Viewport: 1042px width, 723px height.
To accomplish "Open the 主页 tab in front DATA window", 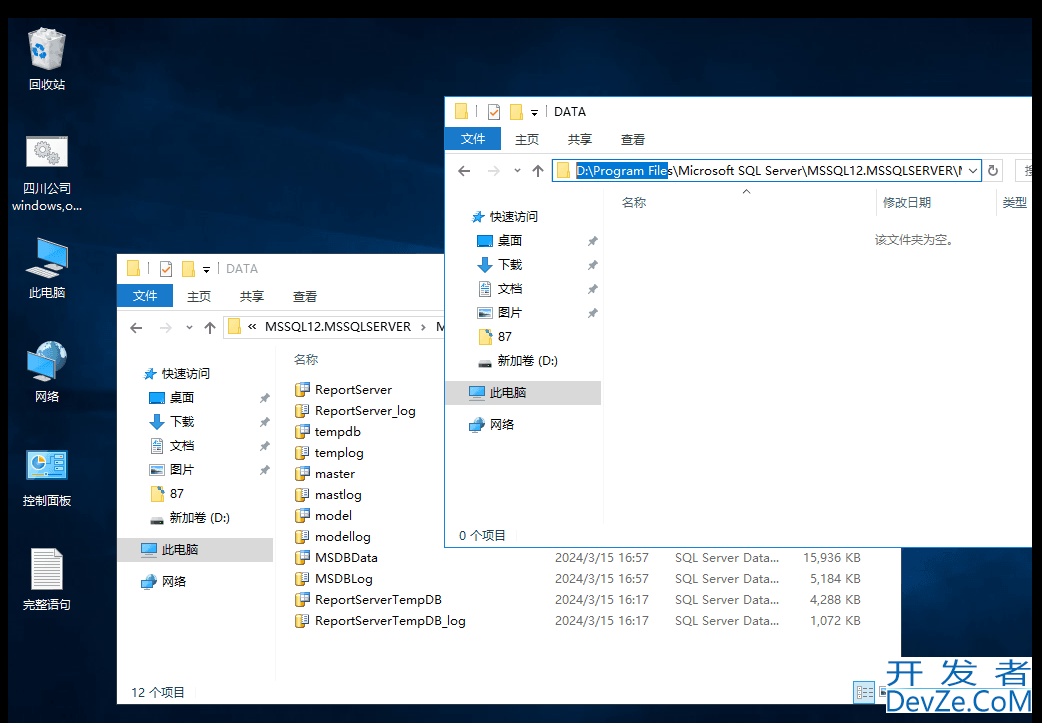I will pos(527,140).
